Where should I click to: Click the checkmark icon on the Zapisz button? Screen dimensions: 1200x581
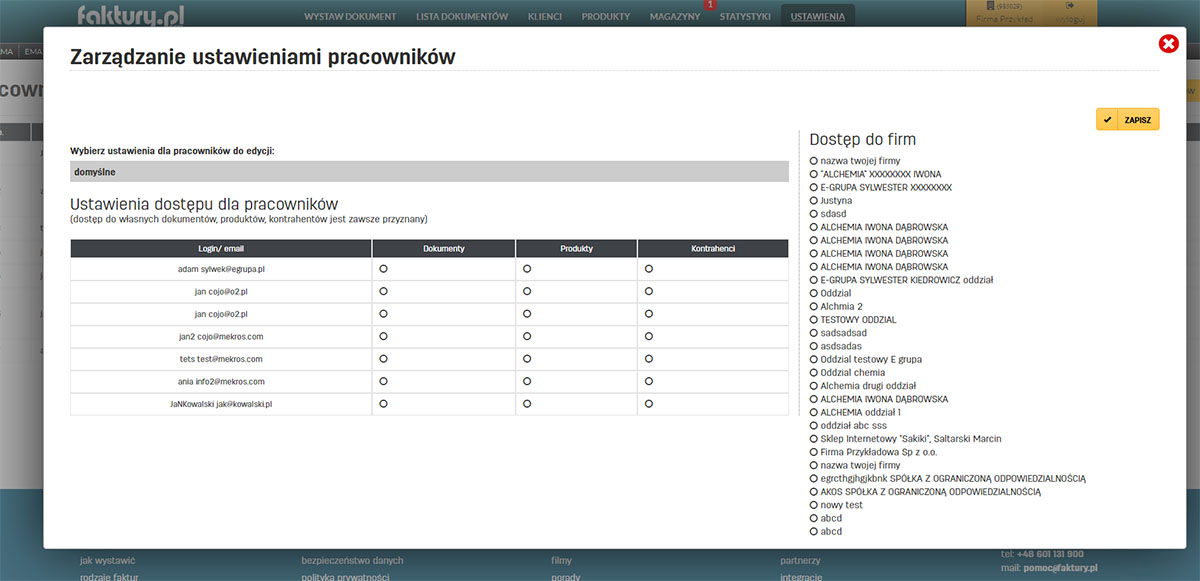point(1108,120)
